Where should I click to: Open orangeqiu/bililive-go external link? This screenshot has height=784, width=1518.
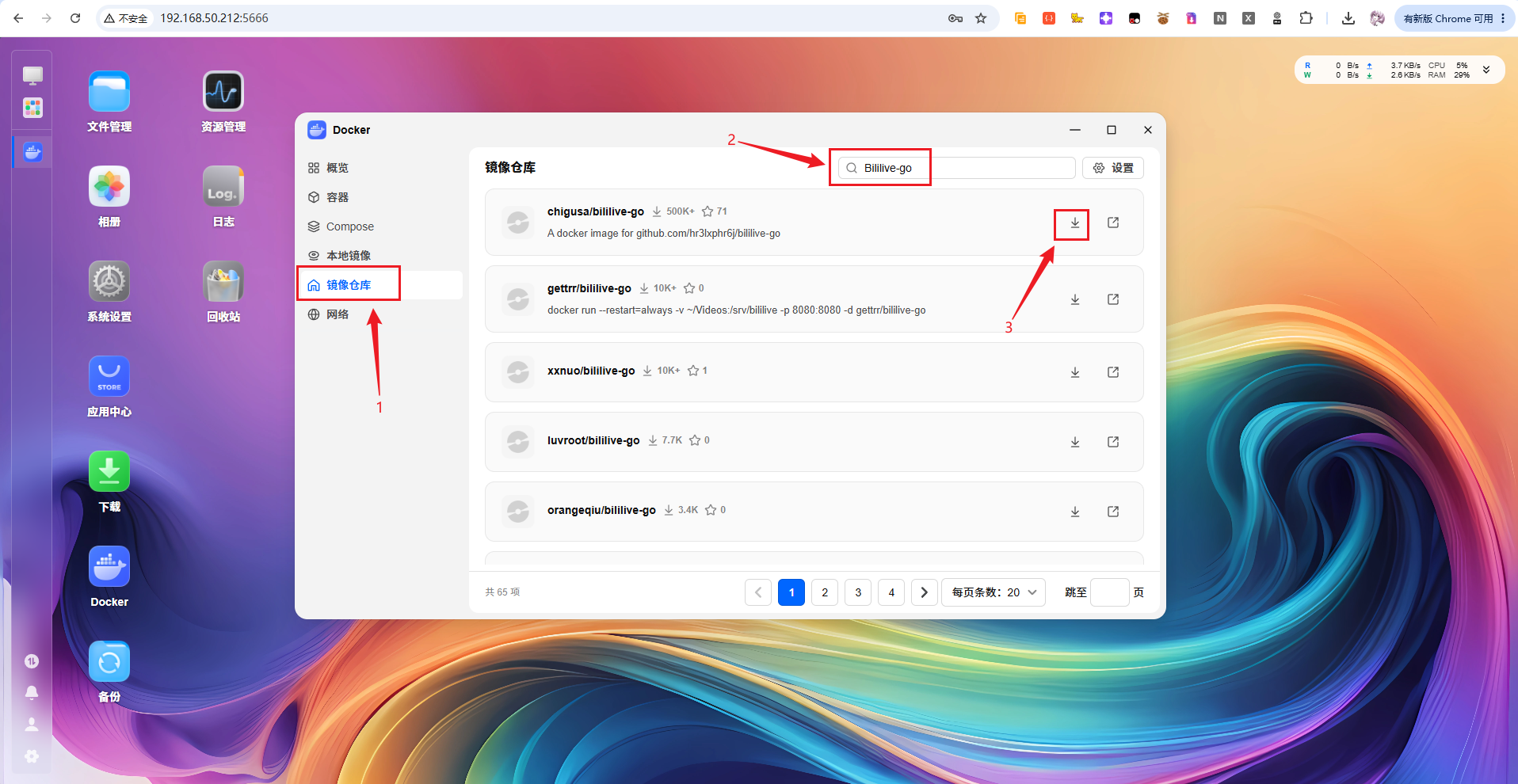click(1113, 512)
